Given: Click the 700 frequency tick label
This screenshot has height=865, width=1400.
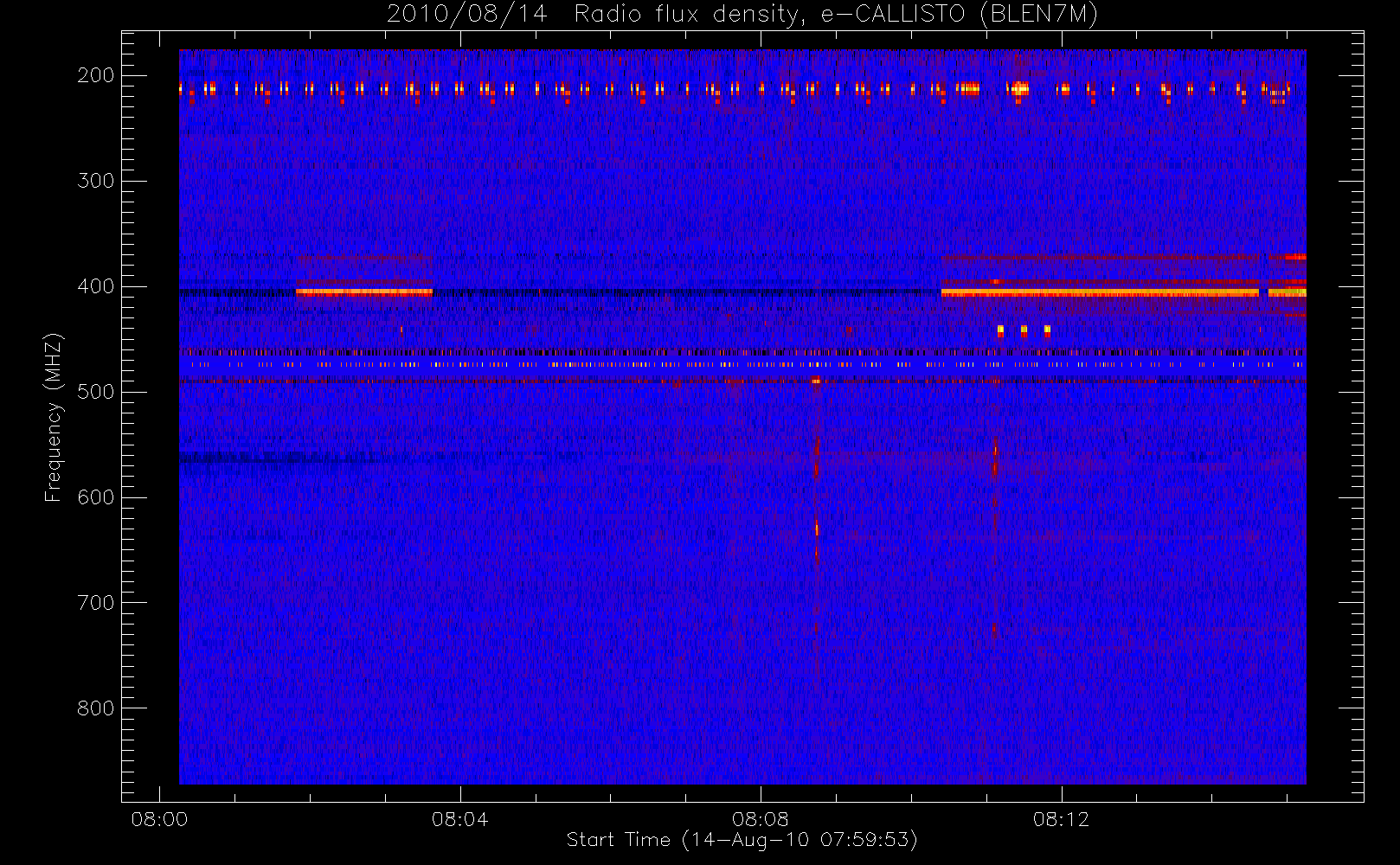Looking at the screenshot, I should coord(96,603).
